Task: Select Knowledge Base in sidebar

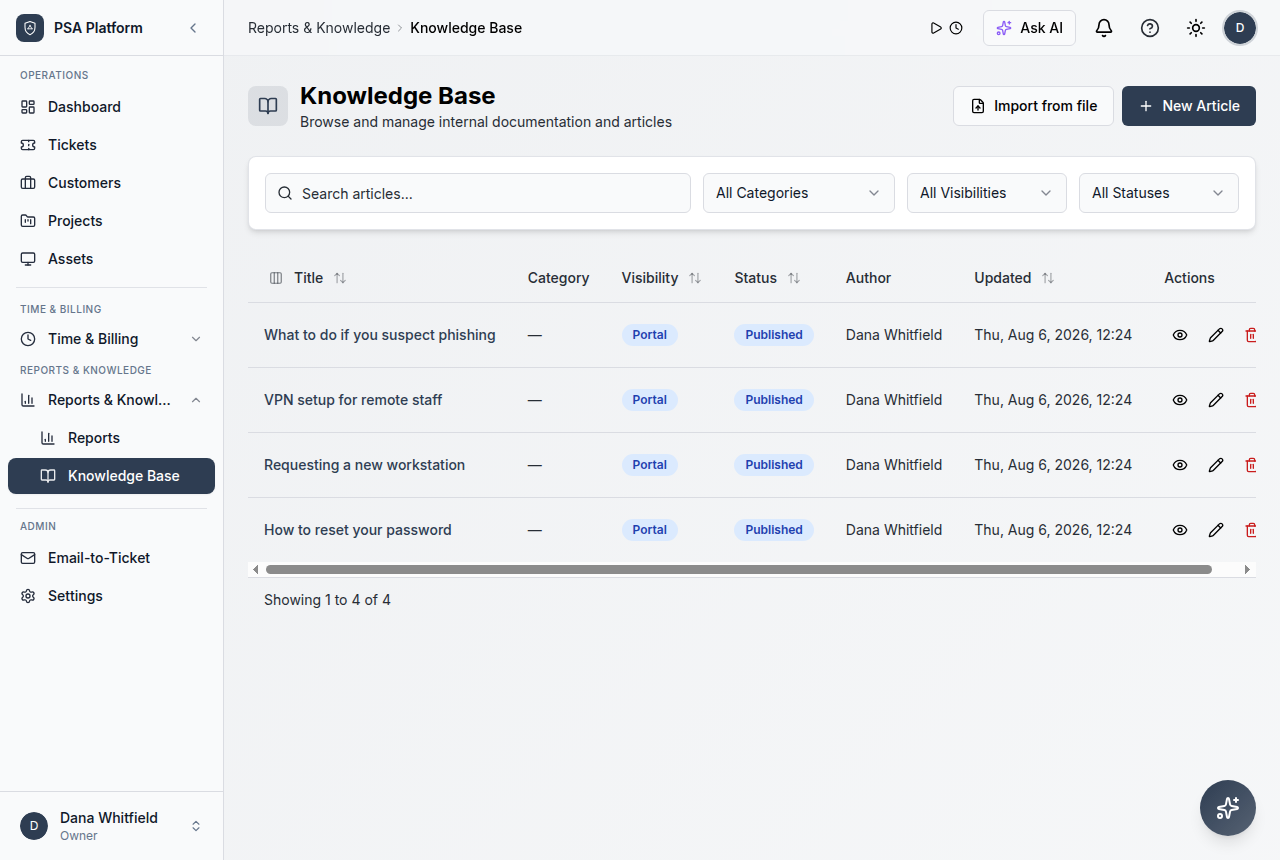Action: (111, 476)
